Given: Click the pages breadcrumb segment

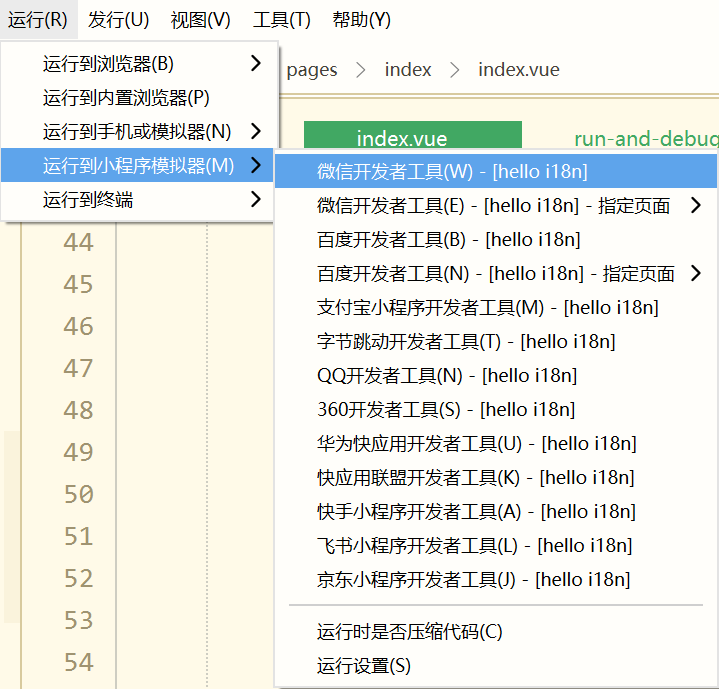Looking at the screenshot, I should tap(312, 70).
